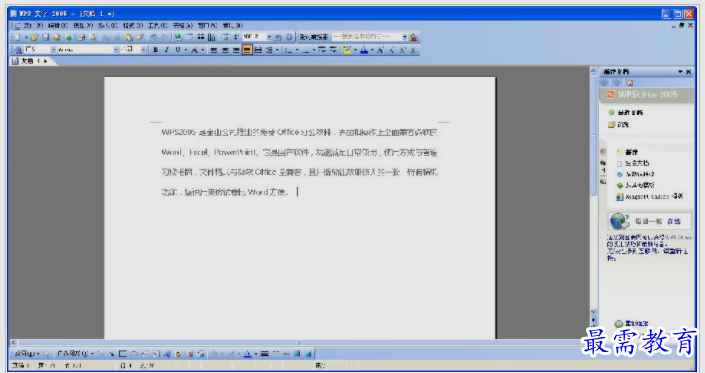The image size is (705, 373).
Task: Click the Home icon in task pane
Action: [629, 83]
